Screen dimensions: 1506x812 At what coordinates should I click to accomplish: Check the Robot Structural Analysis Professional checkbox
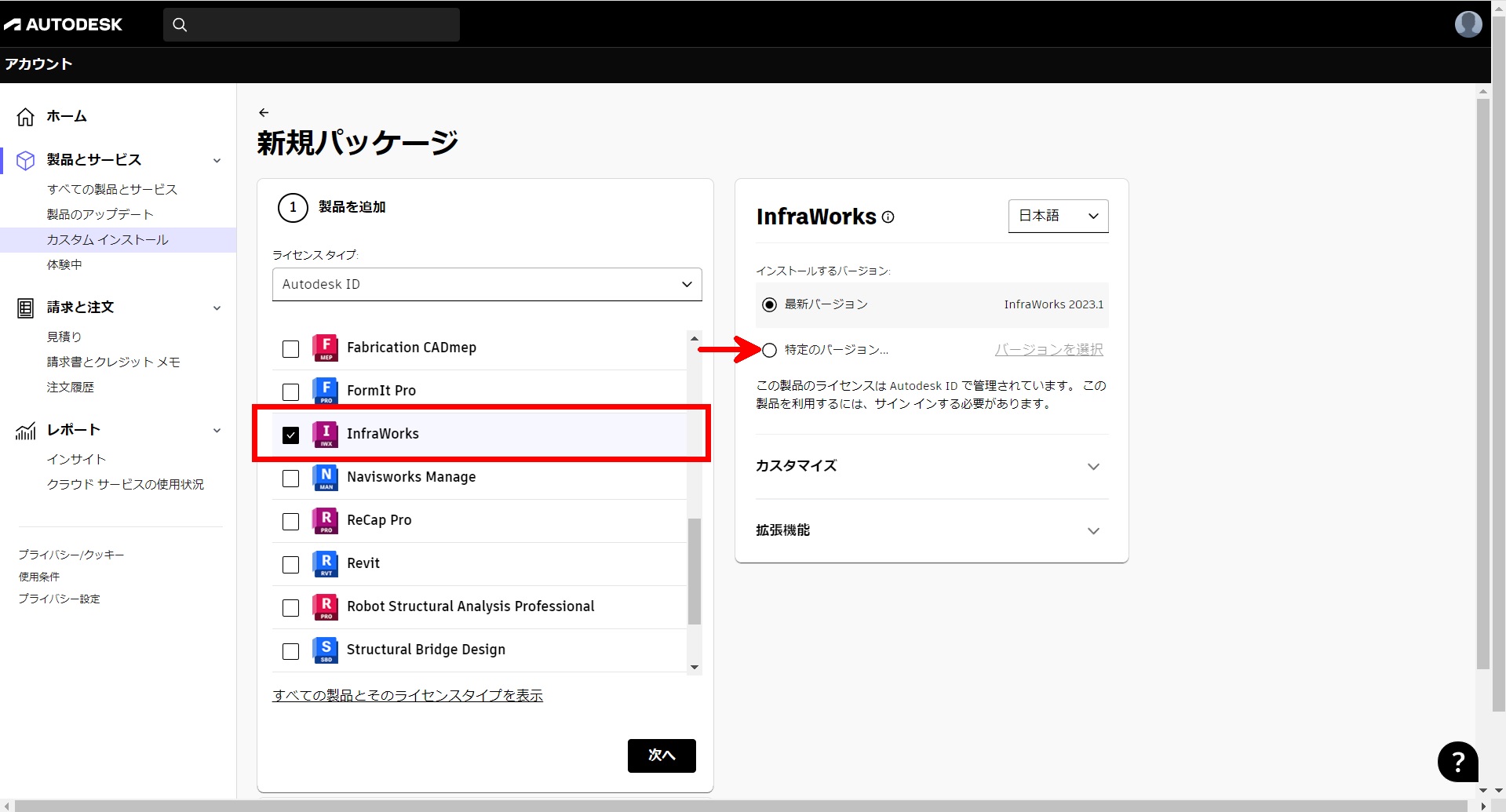pos(290,608)
